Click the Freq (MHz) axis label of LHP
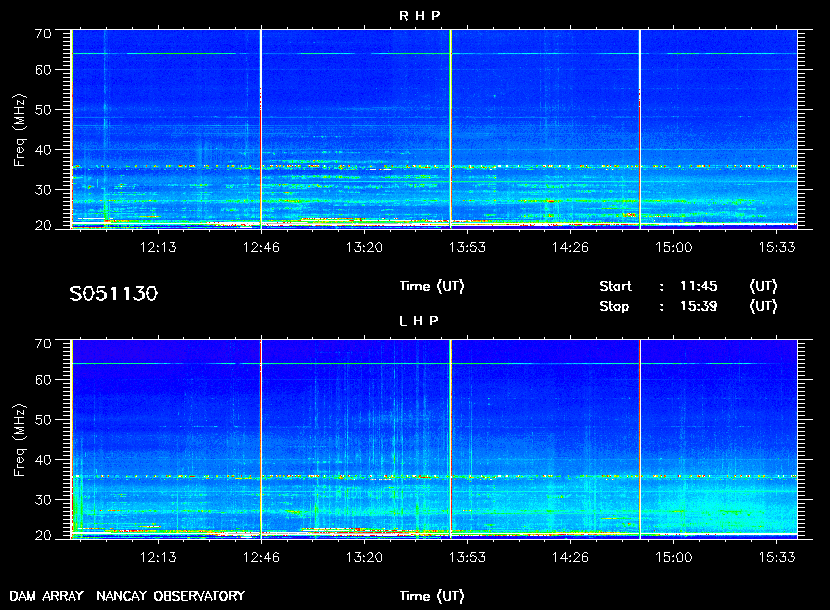 [19, 441]
